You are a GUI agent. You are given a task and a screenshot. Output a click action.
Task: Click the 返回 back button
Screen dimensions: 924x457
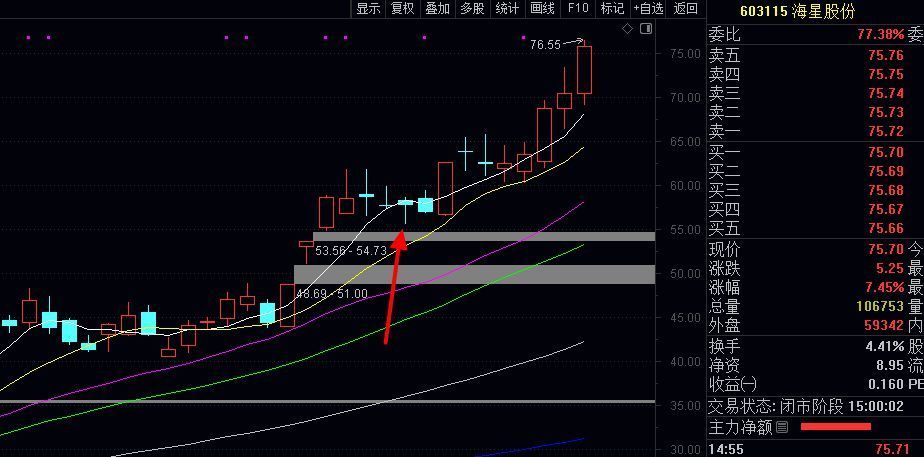pyautogui.click(x=685, y=8)
